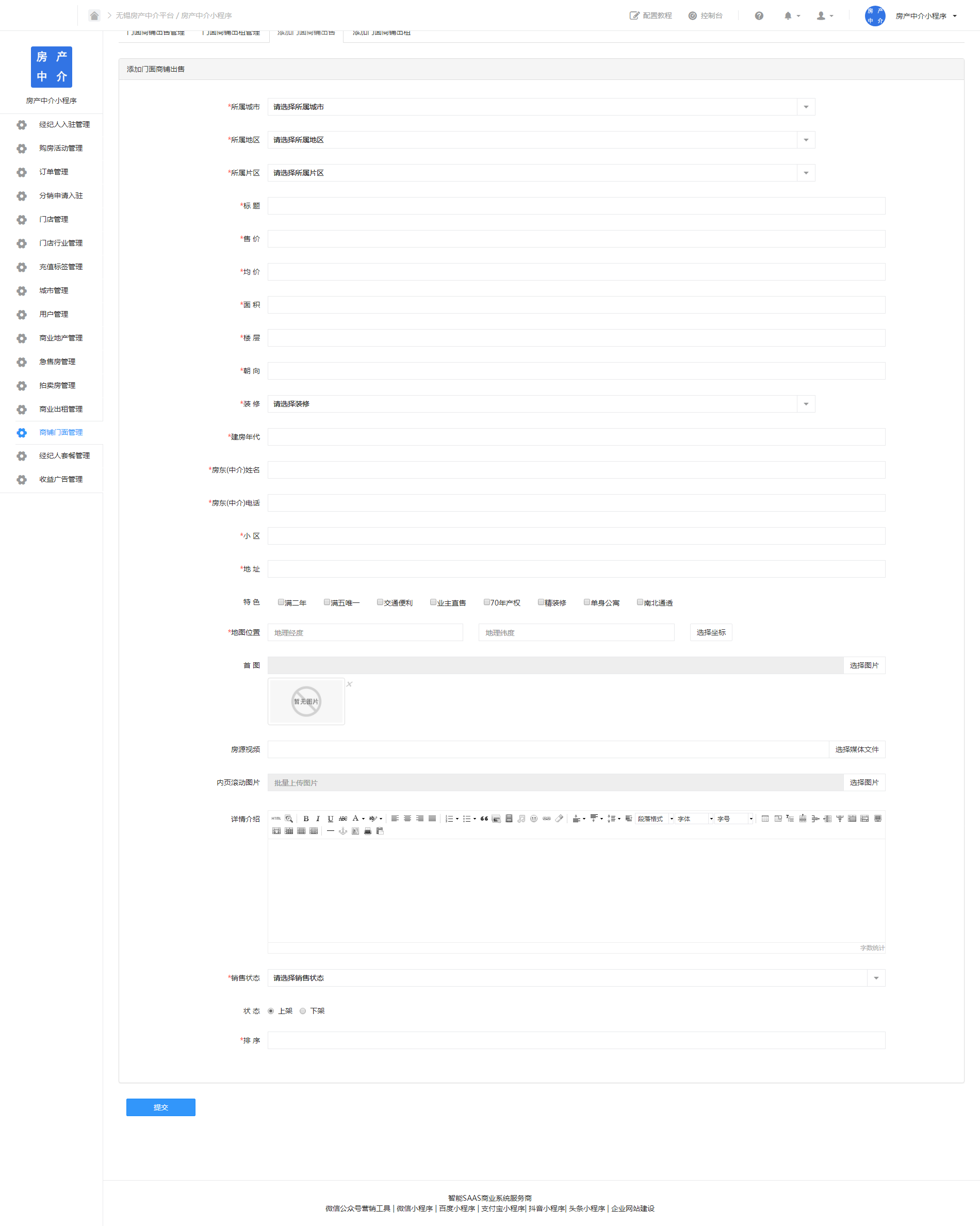Click the print icon in editor toolbar
The width and height of the screenshot is (980, 1226).
click(367, 831)
